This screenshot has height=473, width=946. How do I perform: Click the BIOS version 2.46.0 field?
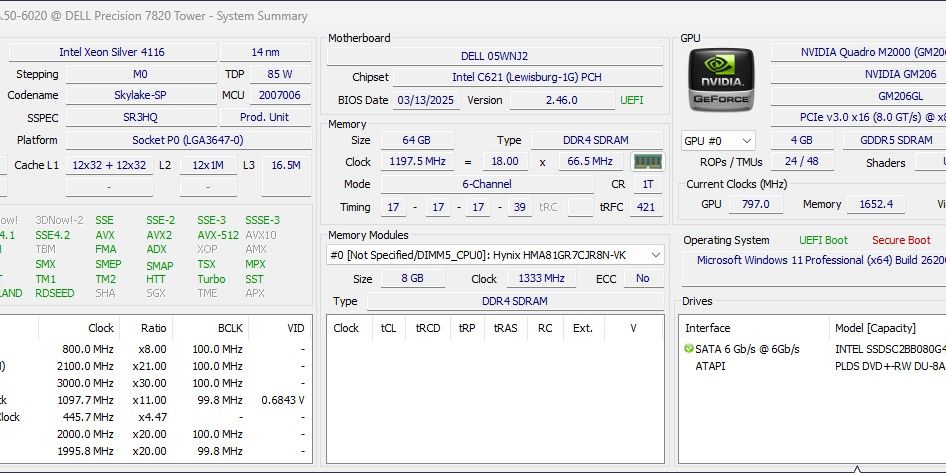(x=562, y=100)
